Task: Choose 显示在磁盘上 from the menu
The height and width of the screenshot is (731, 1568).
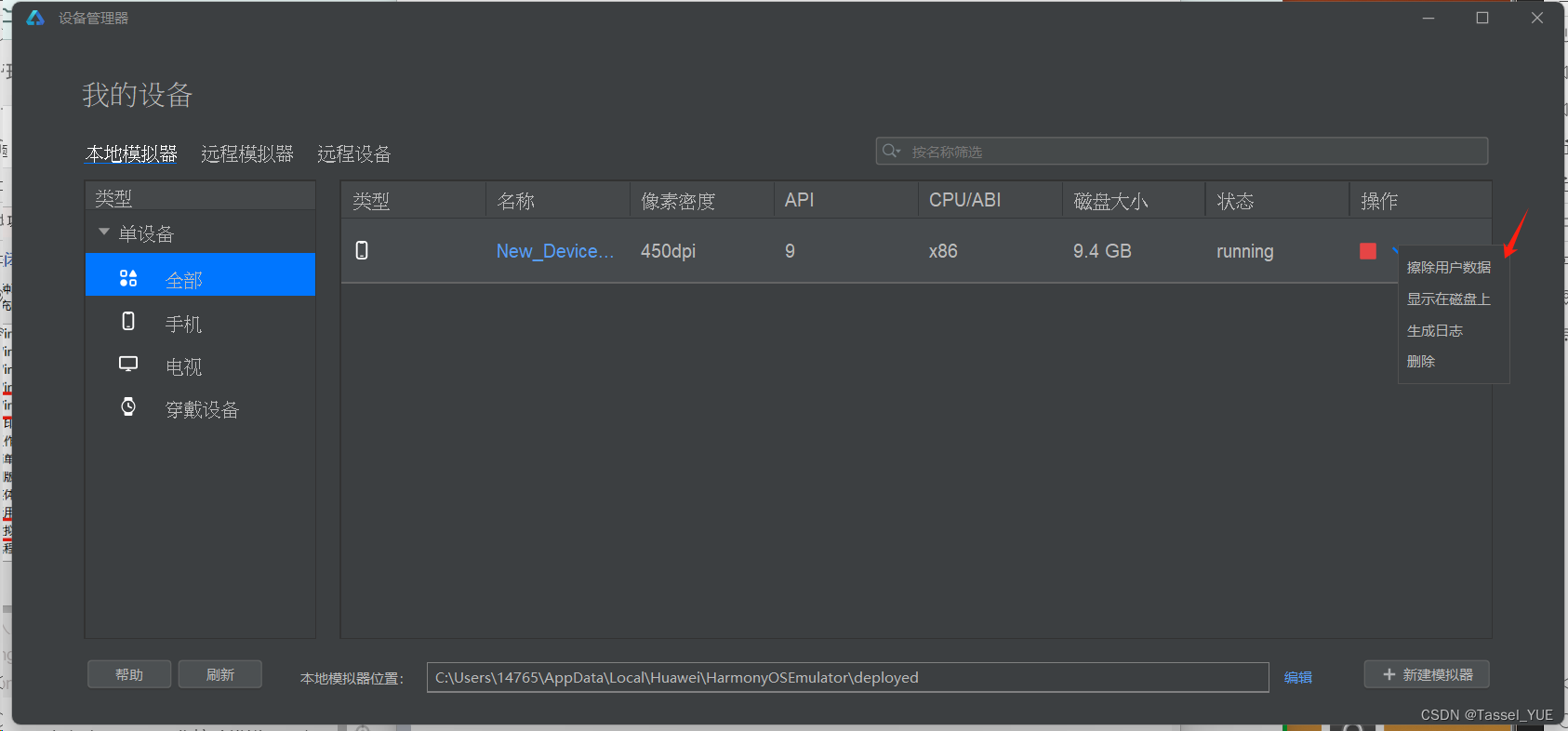Action: (1448, 299)
